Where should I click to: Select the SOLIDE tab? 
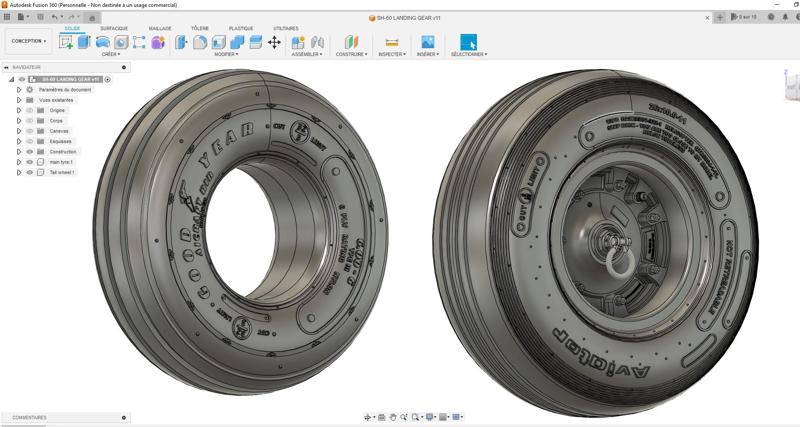(72, 28)
